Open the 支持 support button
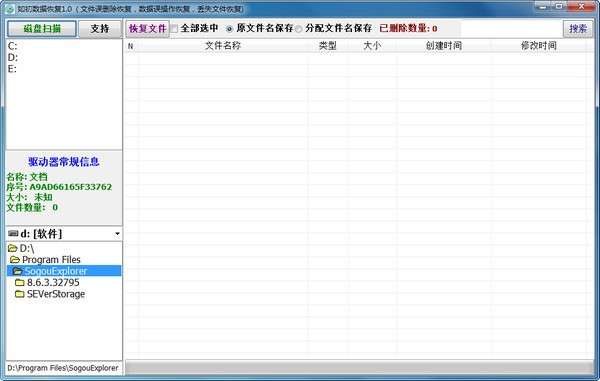The image size is (600, 381). [100, 29]
